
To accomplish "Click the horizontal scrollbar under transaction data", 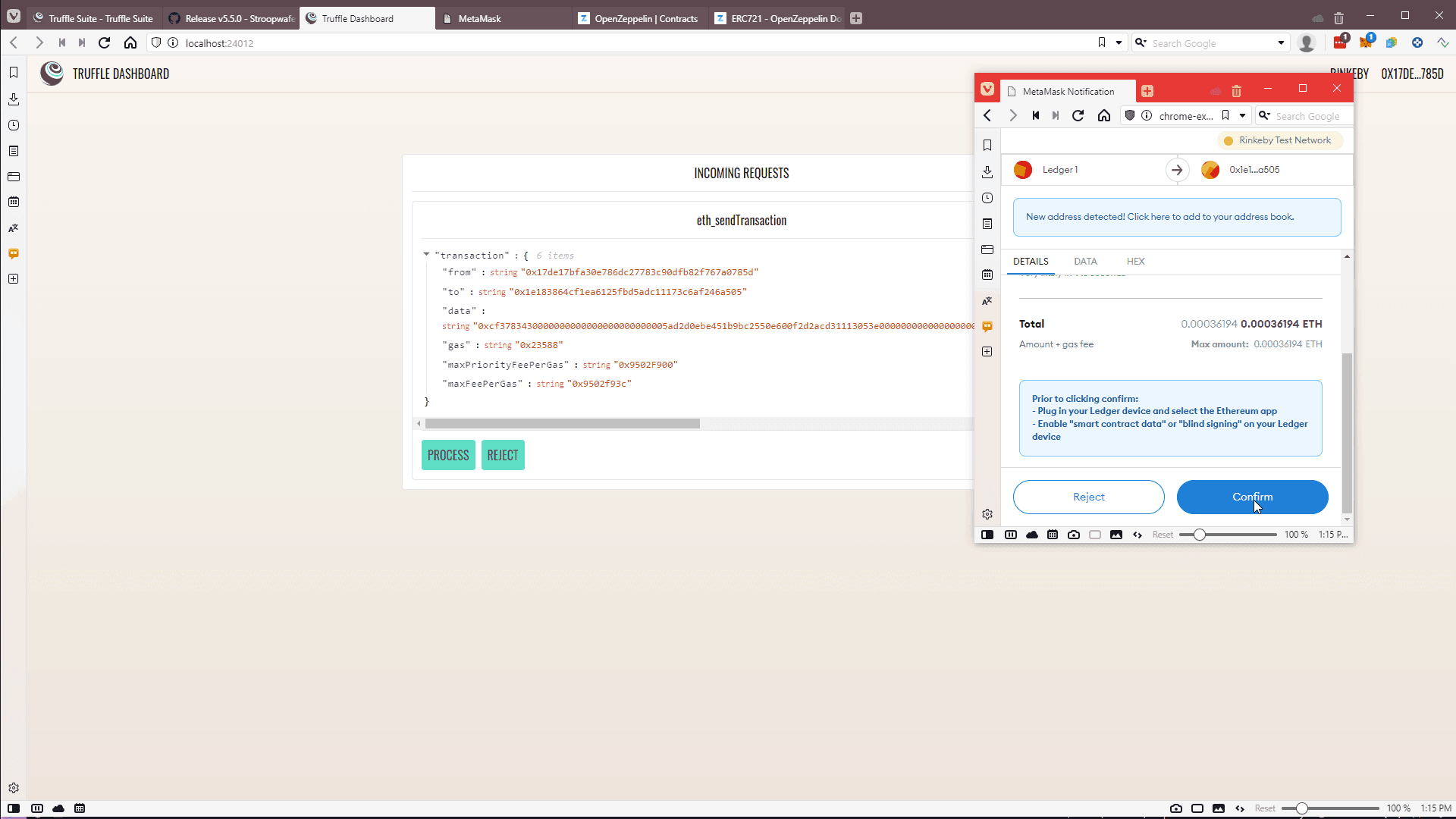I will click(x=562, y=423).
